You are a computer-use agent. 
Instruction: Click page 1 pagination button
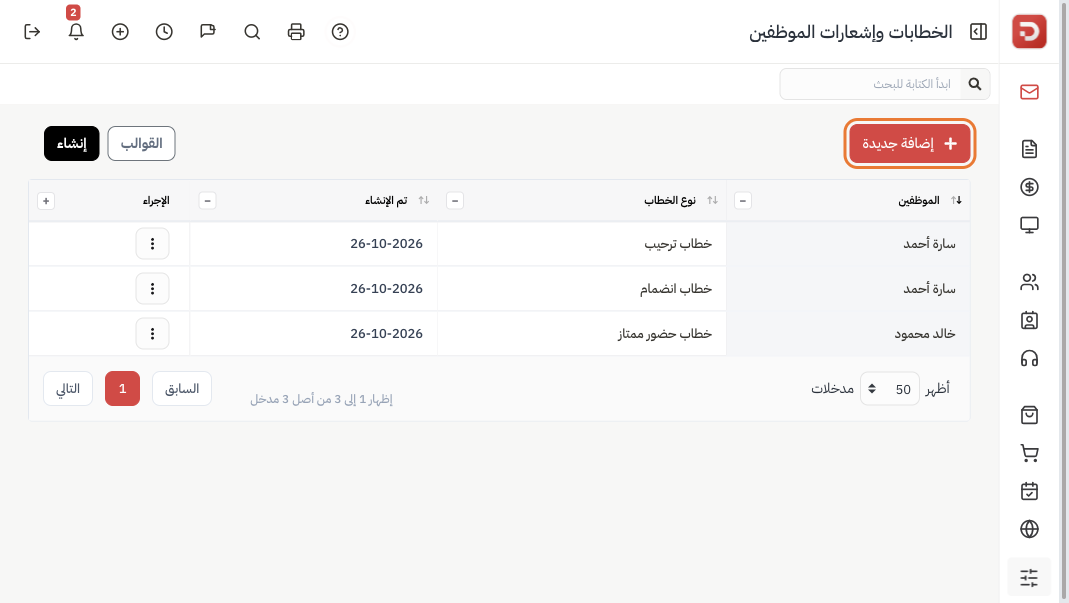[x=122, y=389]
